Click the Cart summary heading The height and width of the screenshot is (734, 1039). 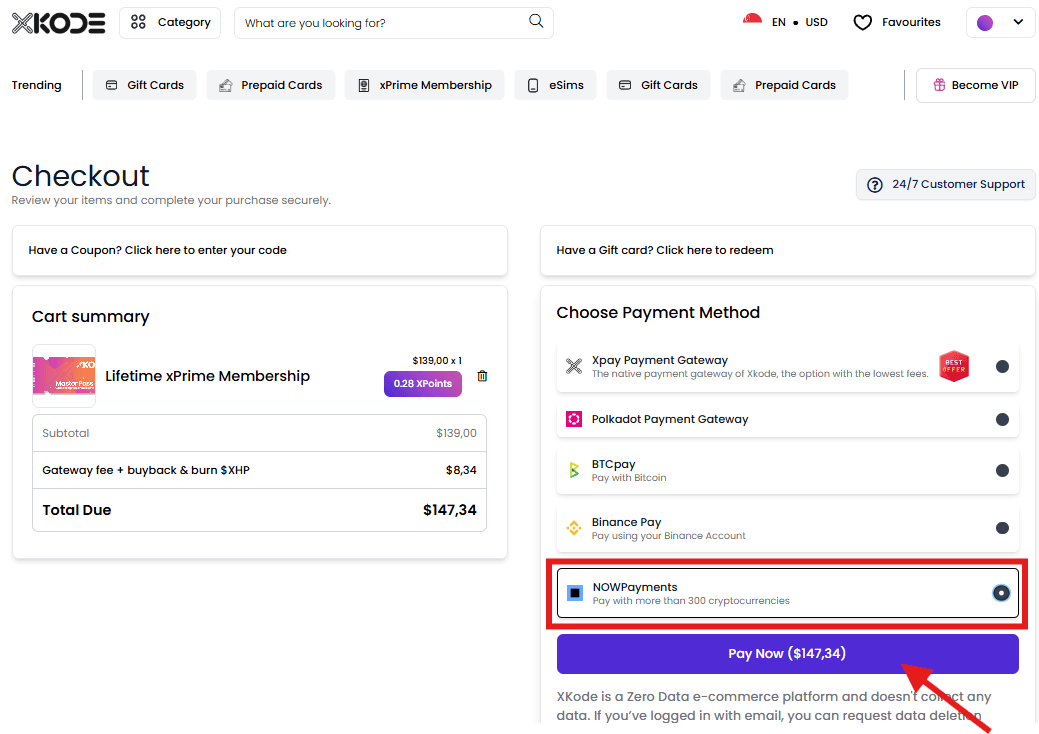pos(91,317)
